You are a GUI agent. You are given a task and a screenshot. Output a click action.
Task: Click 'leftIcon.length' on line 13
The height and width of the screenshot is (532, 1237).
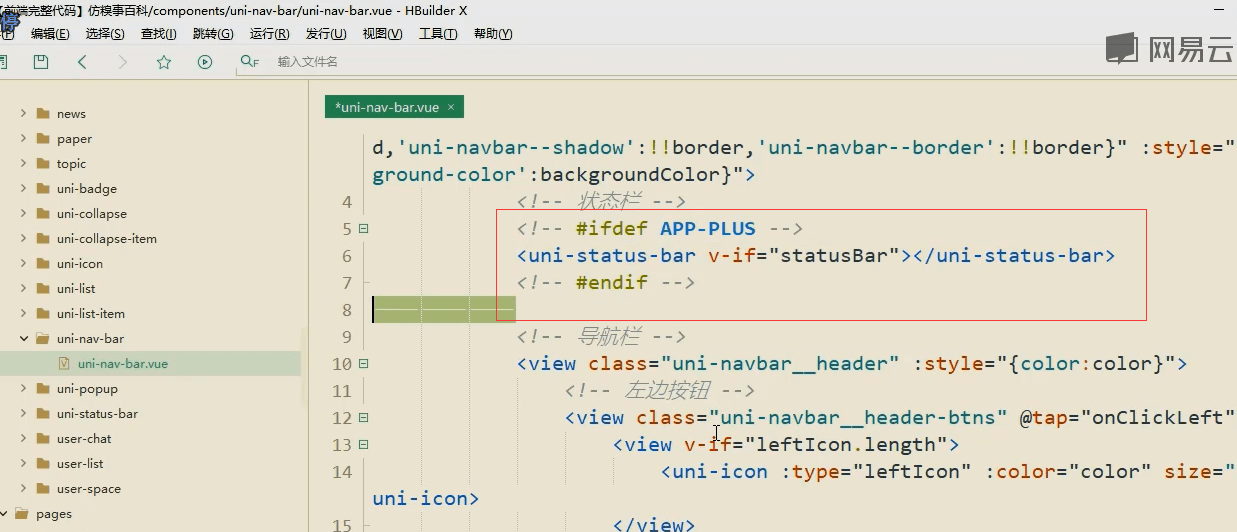tap(846, 445)
